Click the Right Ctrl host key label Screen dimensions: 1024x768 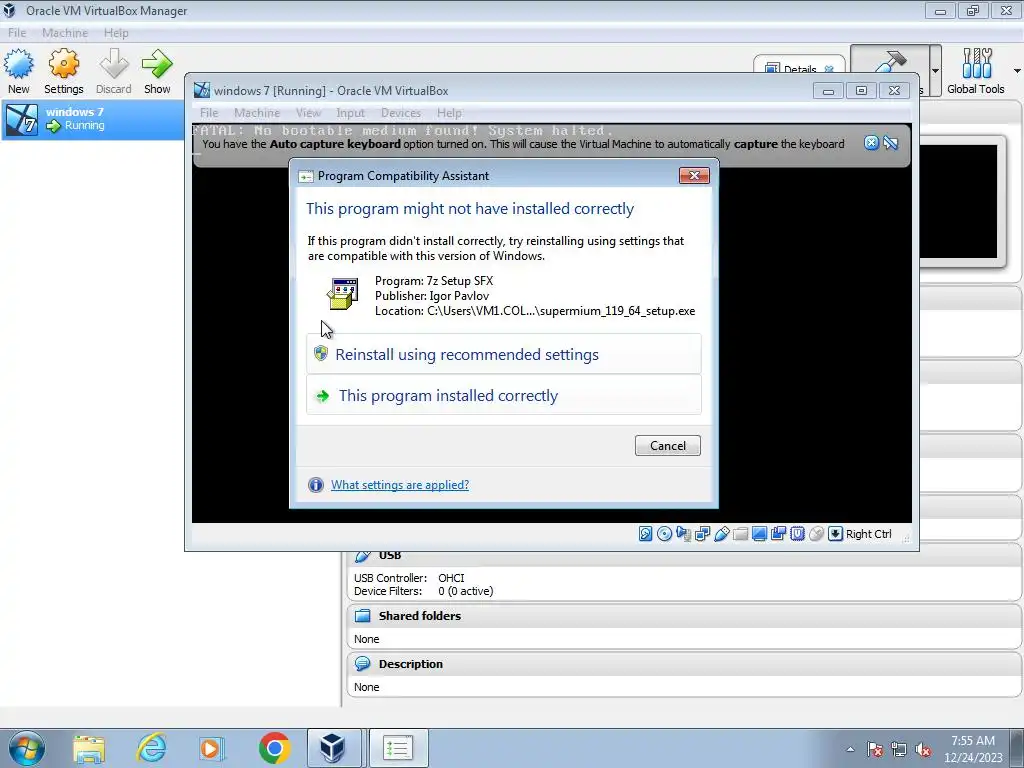868,534
